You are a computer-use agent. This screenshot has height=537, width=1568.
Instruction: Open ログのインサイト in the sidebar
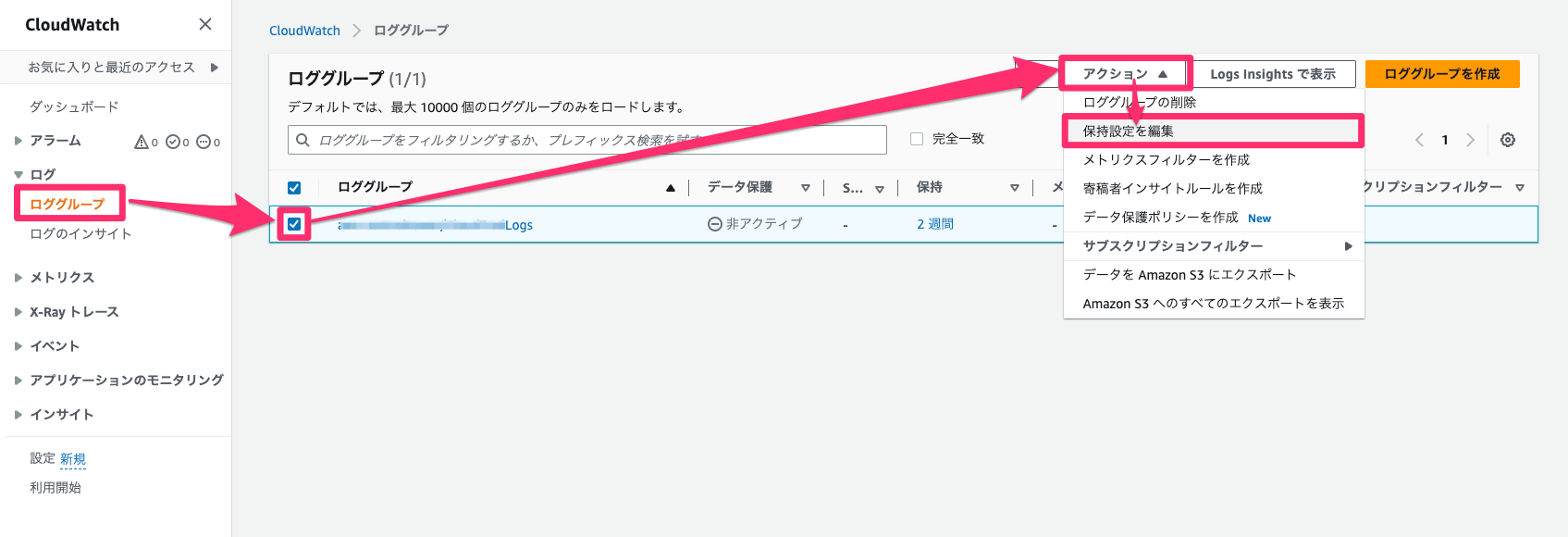[80, 233]
